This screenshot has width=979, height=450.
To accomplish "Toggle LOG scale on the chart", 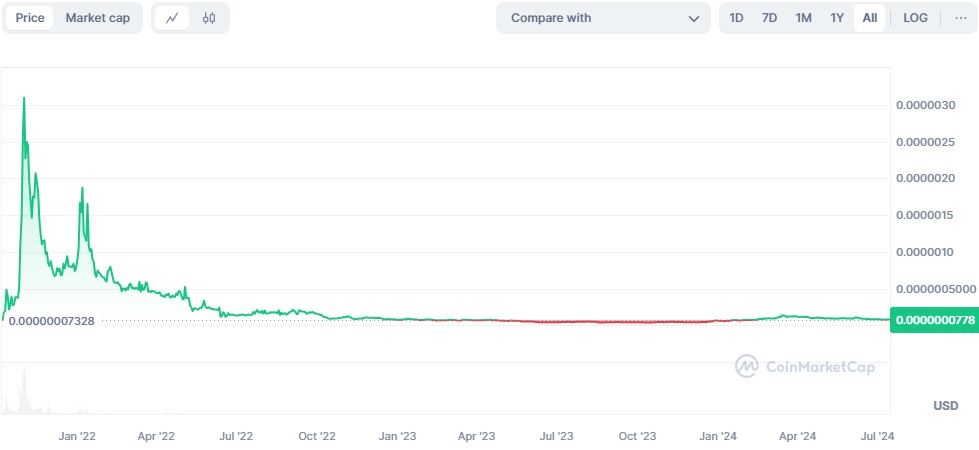I will pyautogui.click(x=915, y=18).
